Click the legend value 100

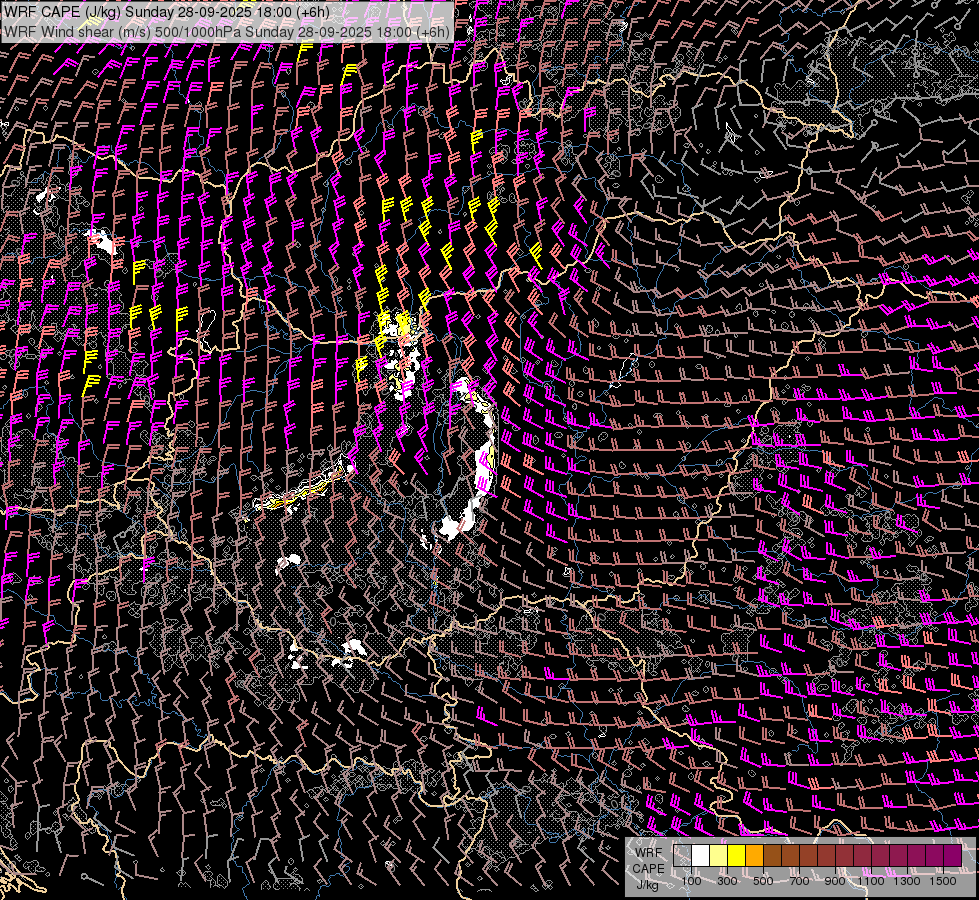point(691,881)
